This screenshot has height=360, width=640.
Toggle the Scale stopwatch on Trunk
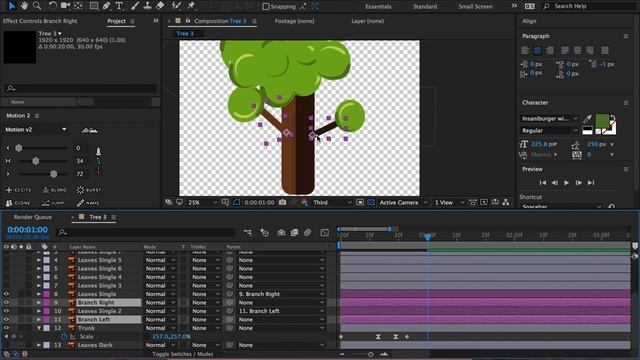(x=64, y=337)
